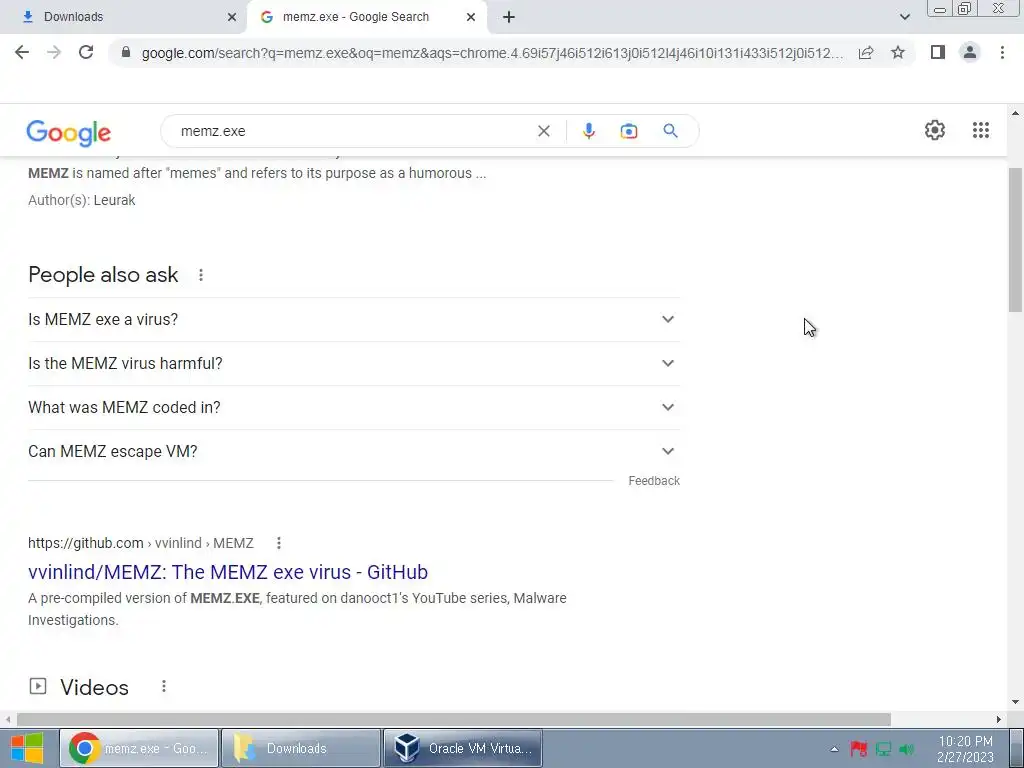Open the Chrome profile avatar menu
The image size is (1024, 768).
coord(970,52)
